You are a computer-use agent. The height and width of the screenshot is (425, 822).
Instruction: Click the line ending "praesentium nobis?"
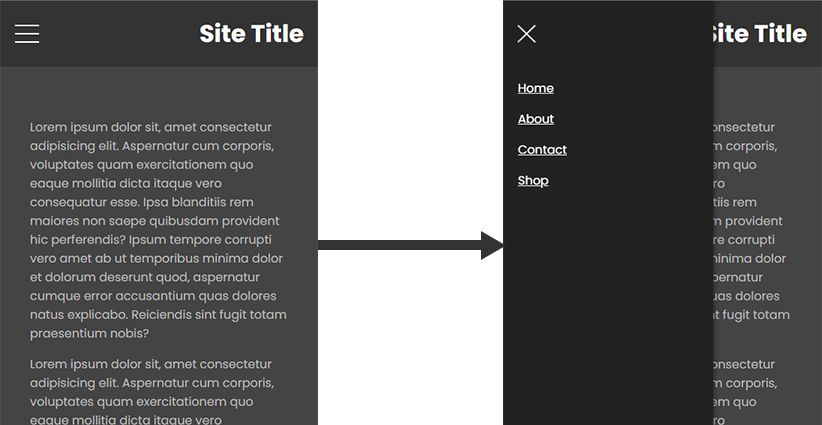89,333
